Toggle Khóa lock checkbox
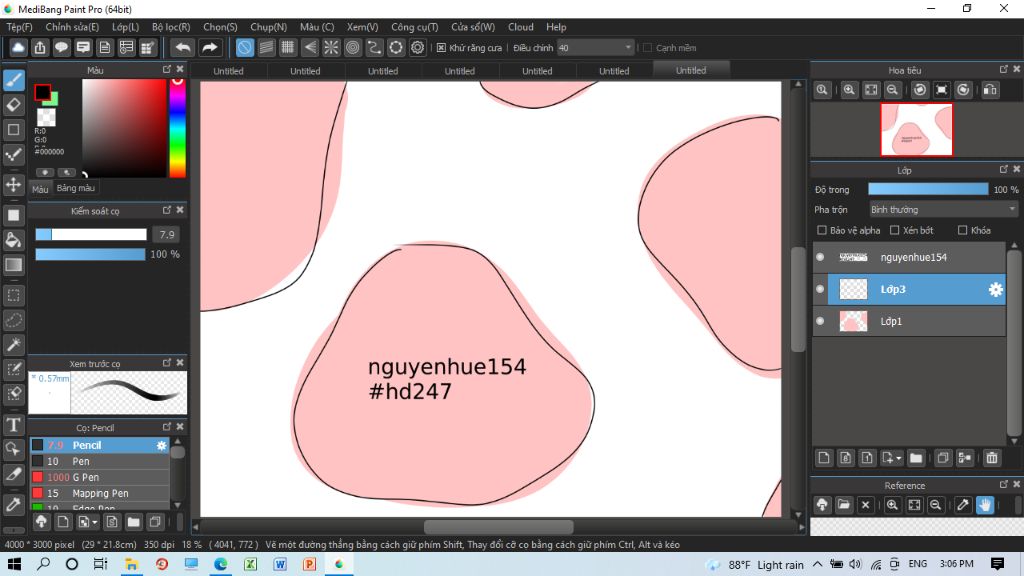Screen dimensions: 1024x576 coord(963,230)
